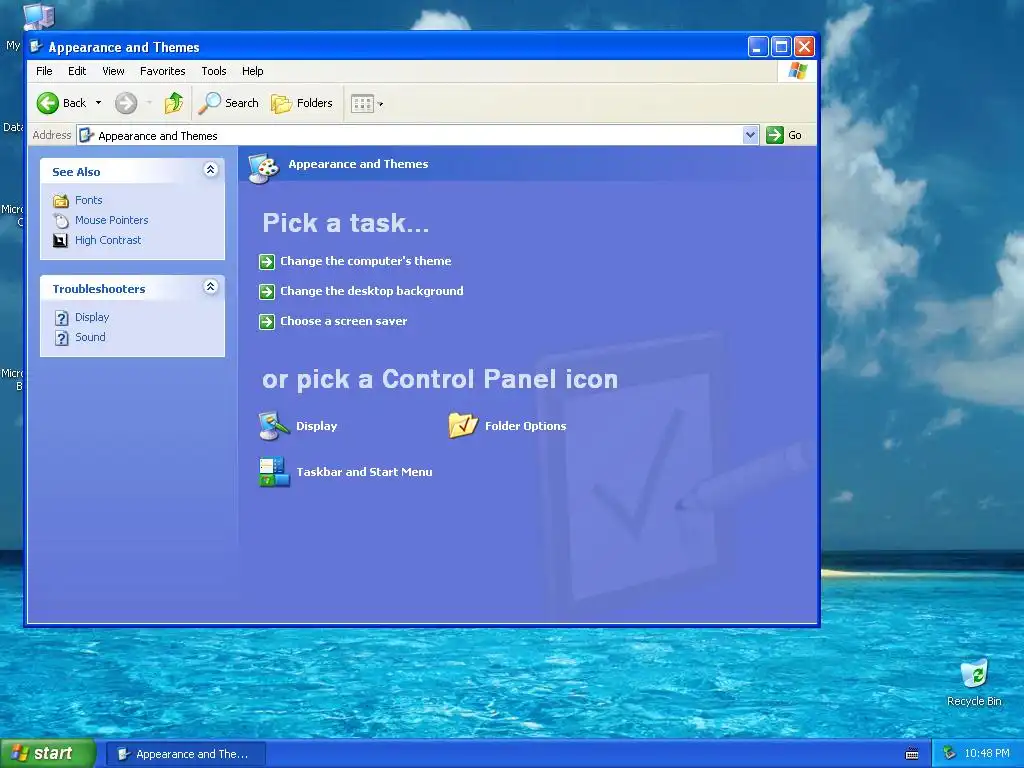This screenshot has width=1024, height=768.
Task: Open the Edit menu
Action: point(77,71)
